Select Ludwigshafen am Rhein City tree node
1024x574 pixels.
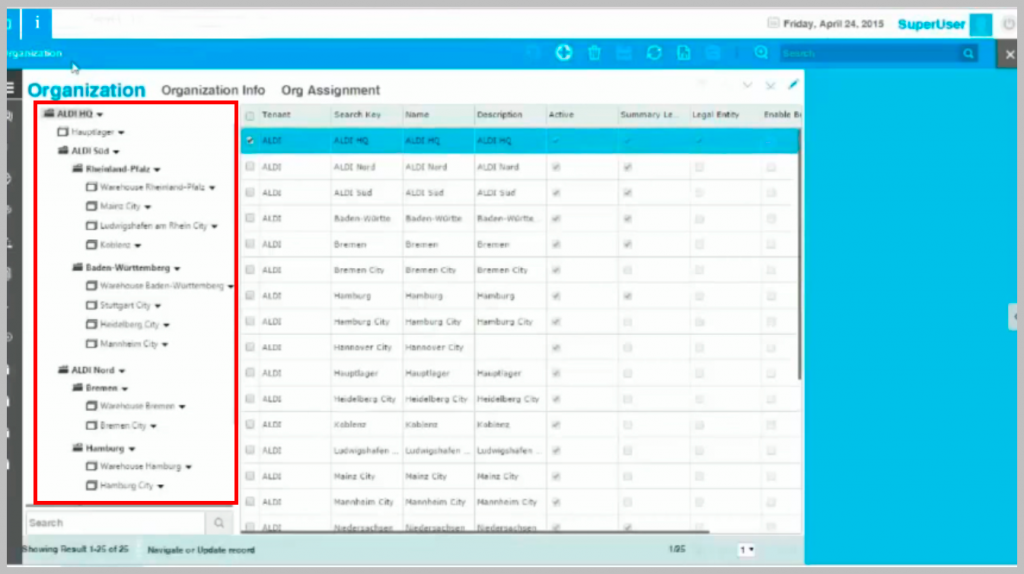click(153, 225)
